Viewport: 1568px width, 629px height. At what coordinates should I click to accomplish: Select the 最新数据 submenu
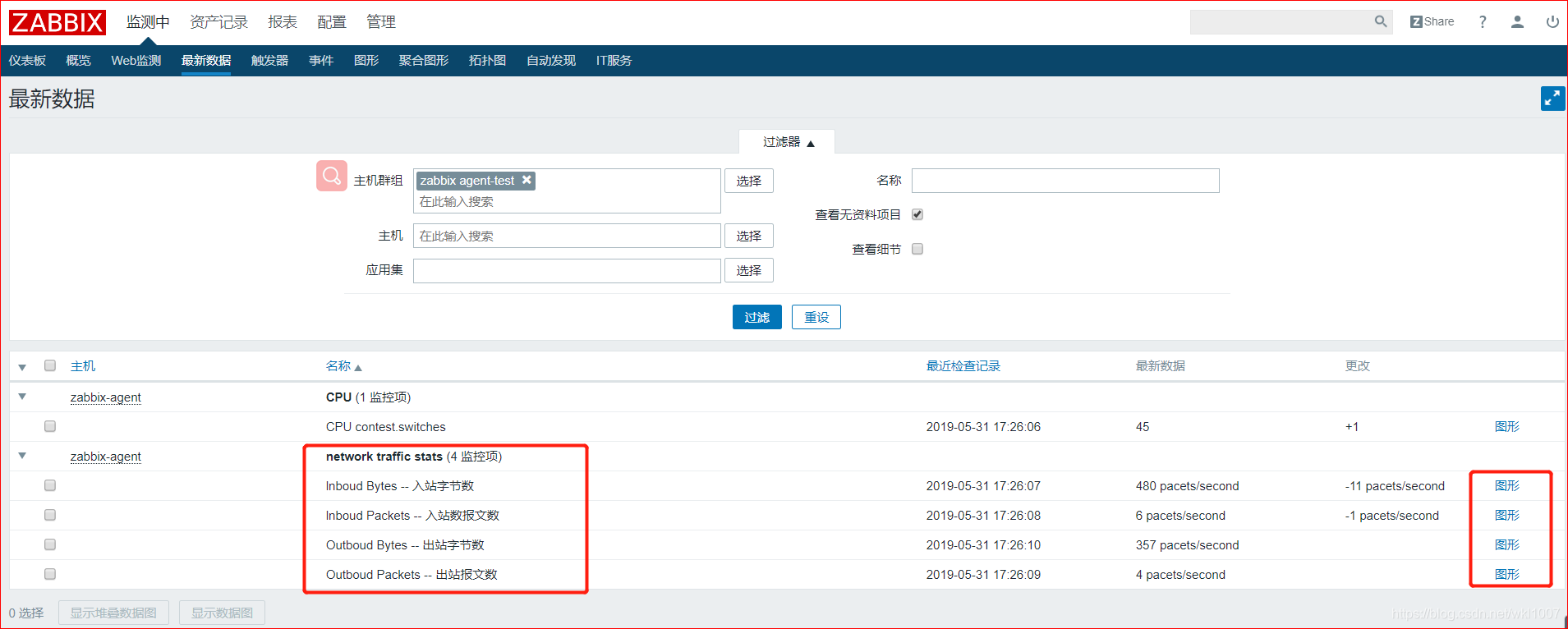click(206, 61)
